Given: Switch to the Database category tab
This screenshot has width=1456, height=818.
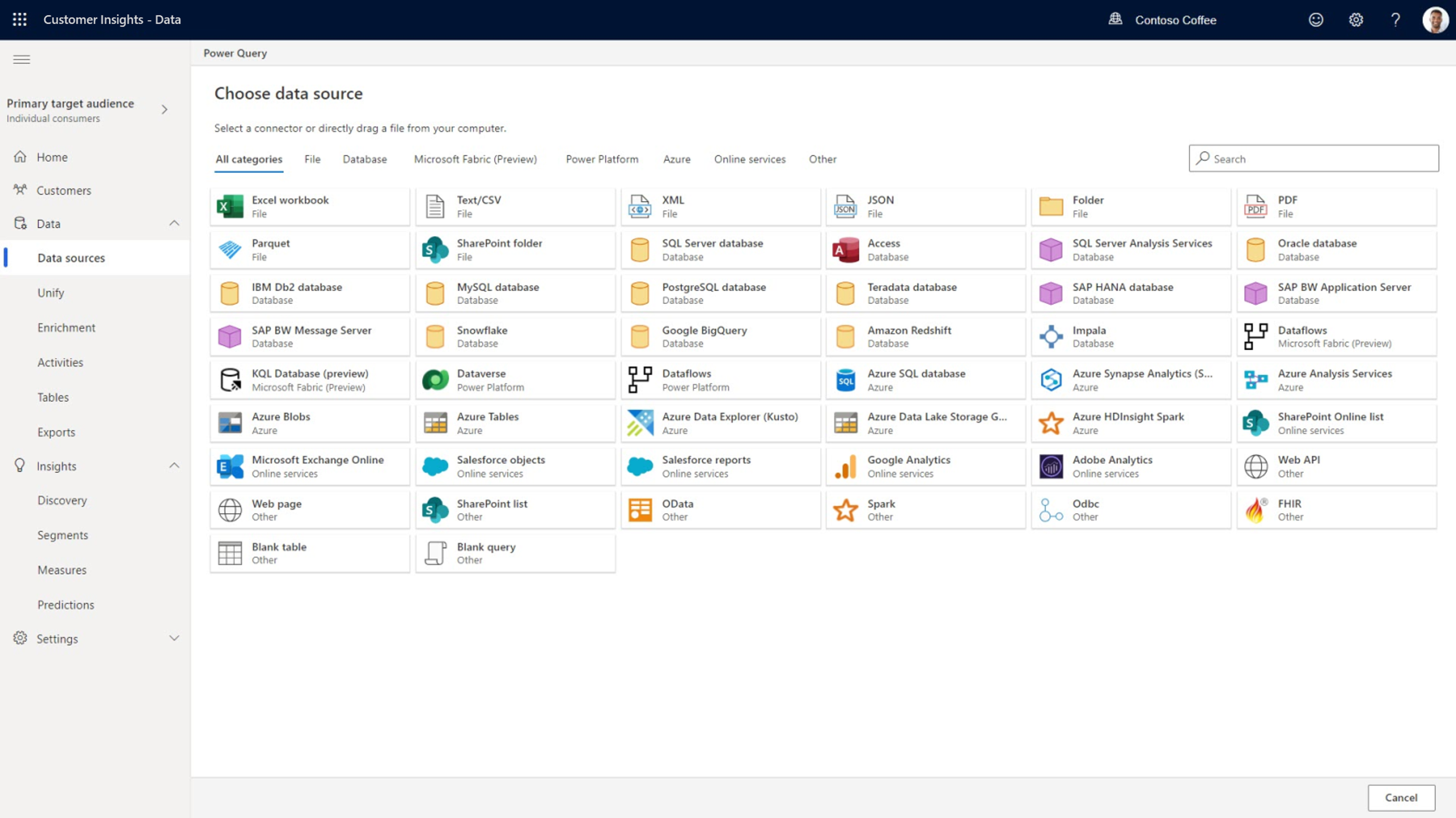Looking at the screenshot, I should tap(365, 159).
